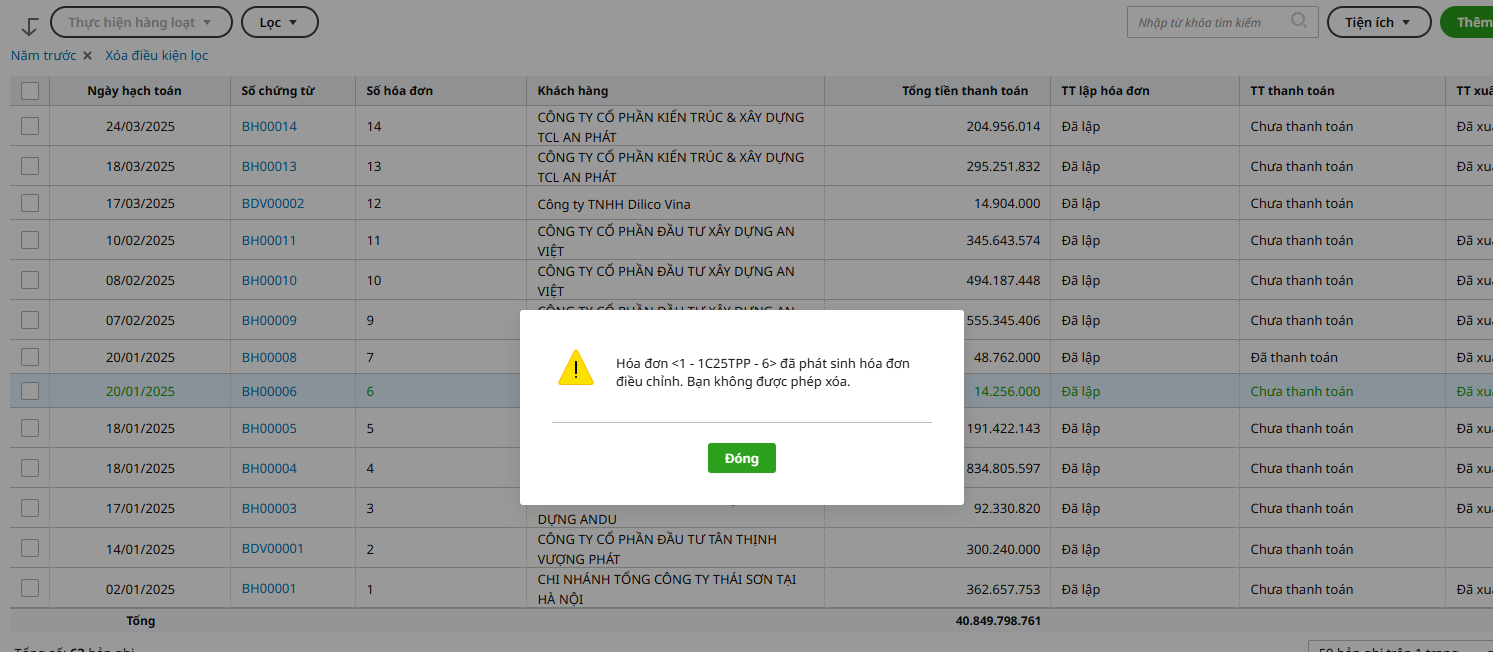The image size is (1493, 652).
Task: Click the Khách hàng column header
Action: point(573,91)
